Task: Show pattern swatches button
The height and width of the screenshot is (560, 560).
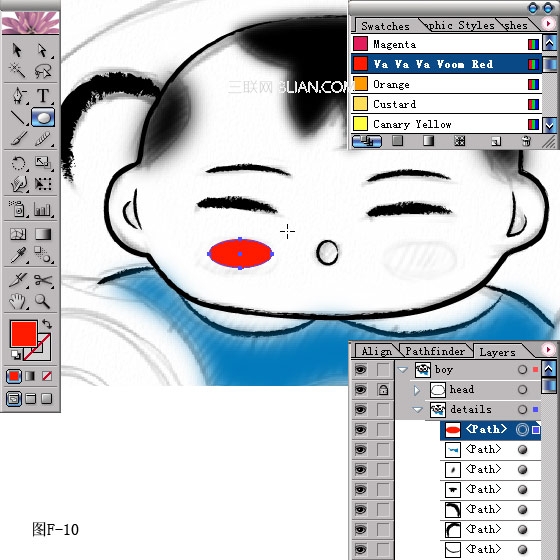Action: (x=459, y=141)
